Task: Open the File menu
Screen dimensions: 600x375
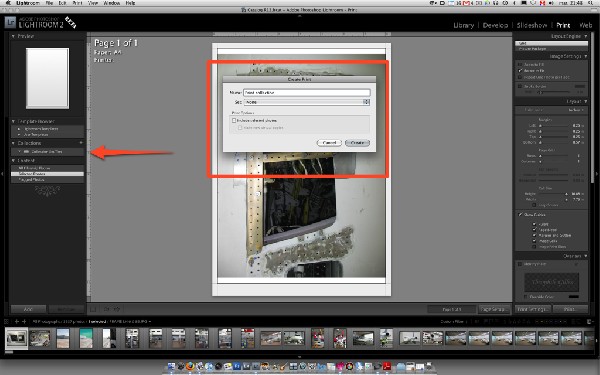Action: [x=49, y=3]
